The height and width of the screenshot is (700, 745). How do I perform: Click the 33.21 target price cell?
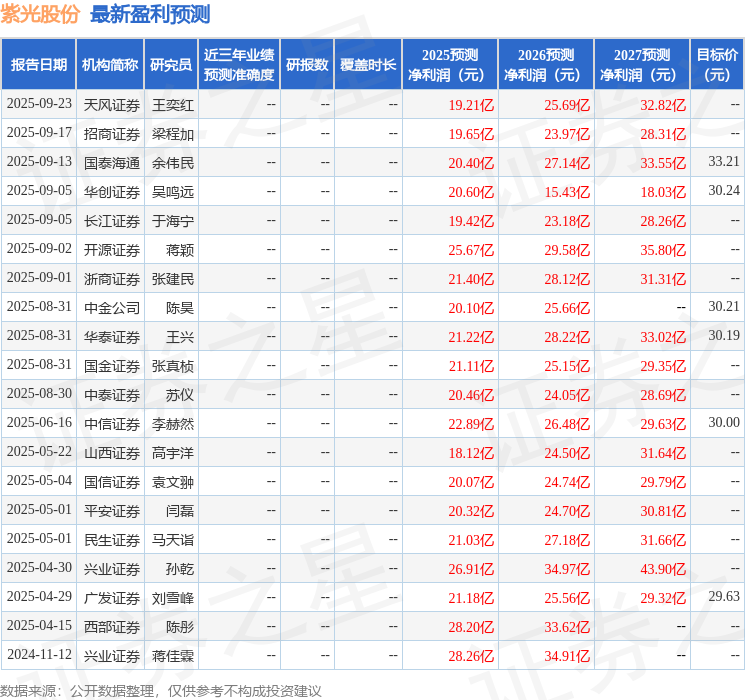pos(723,161)
